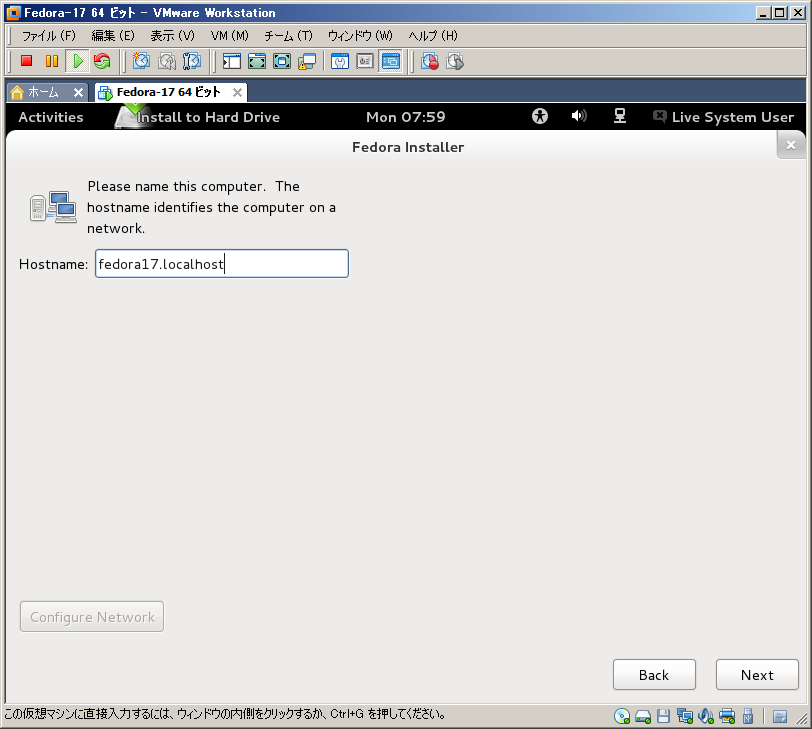The image size is (812, 729).
Task: Click the GNOME network status icon
Action: 620,116
